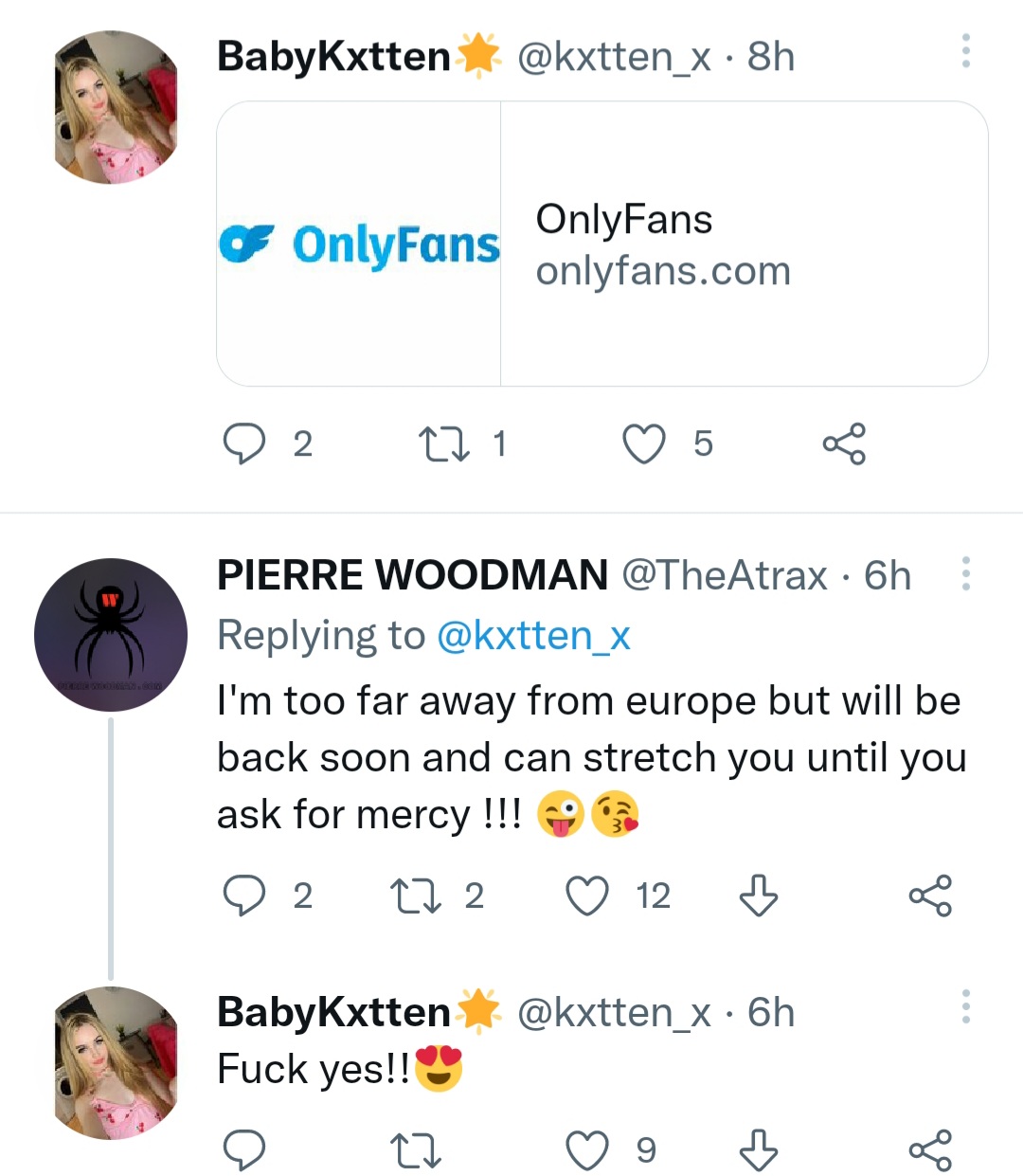
Task: Retweet Pierre Woodman's reply
Action: pos(416,896)
